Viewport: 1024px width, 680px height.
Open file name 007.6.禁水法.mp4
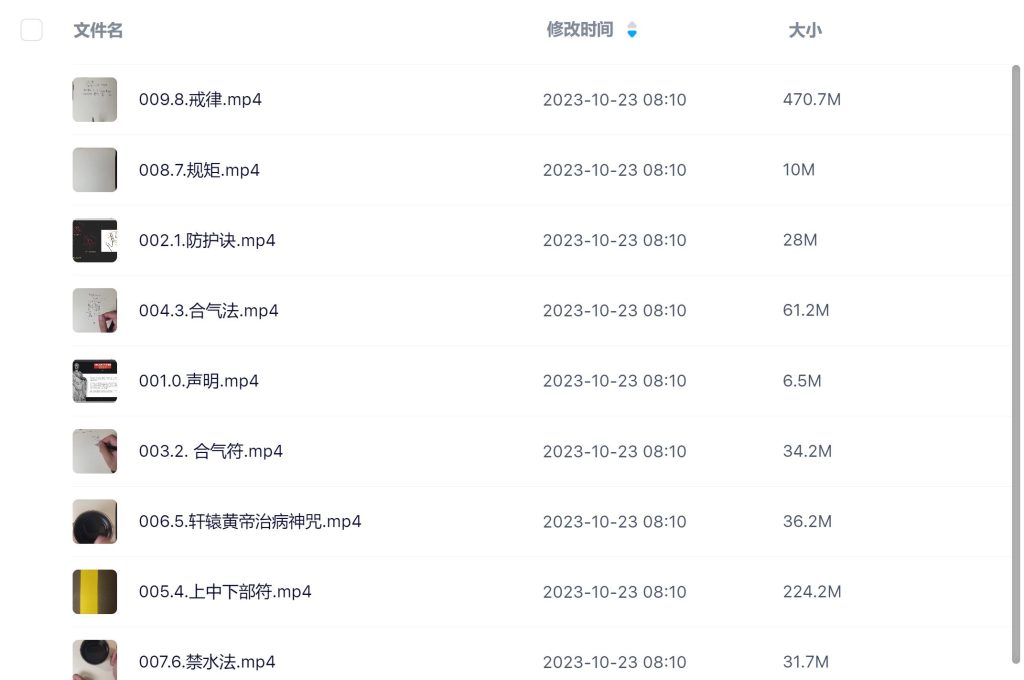tap(207, 662)
